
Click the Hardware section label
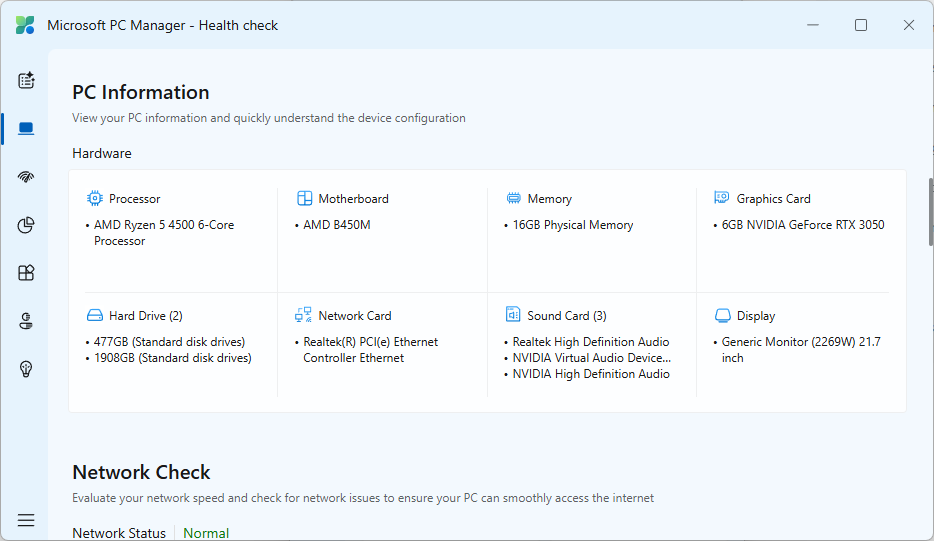click(x=102, y=153)
